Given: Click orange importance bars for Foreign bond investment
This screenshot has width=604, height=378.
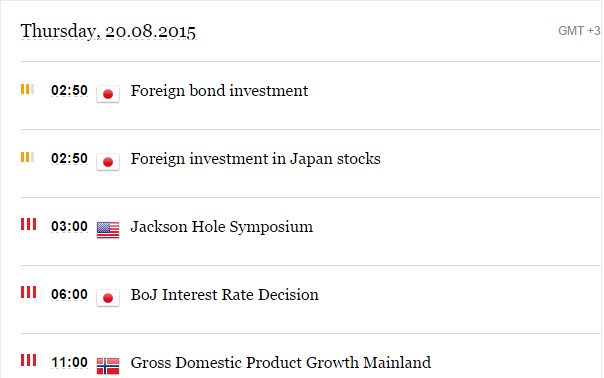Looking at the screenshot, I should point(28,89).
